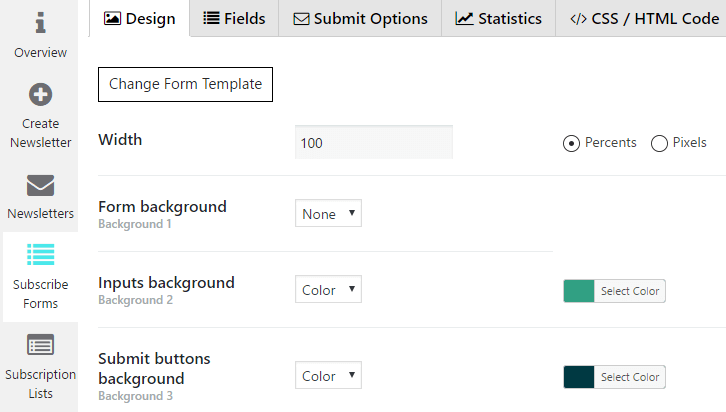
Task: Open the Subscription Lists icon
Action: click(41, 344)
